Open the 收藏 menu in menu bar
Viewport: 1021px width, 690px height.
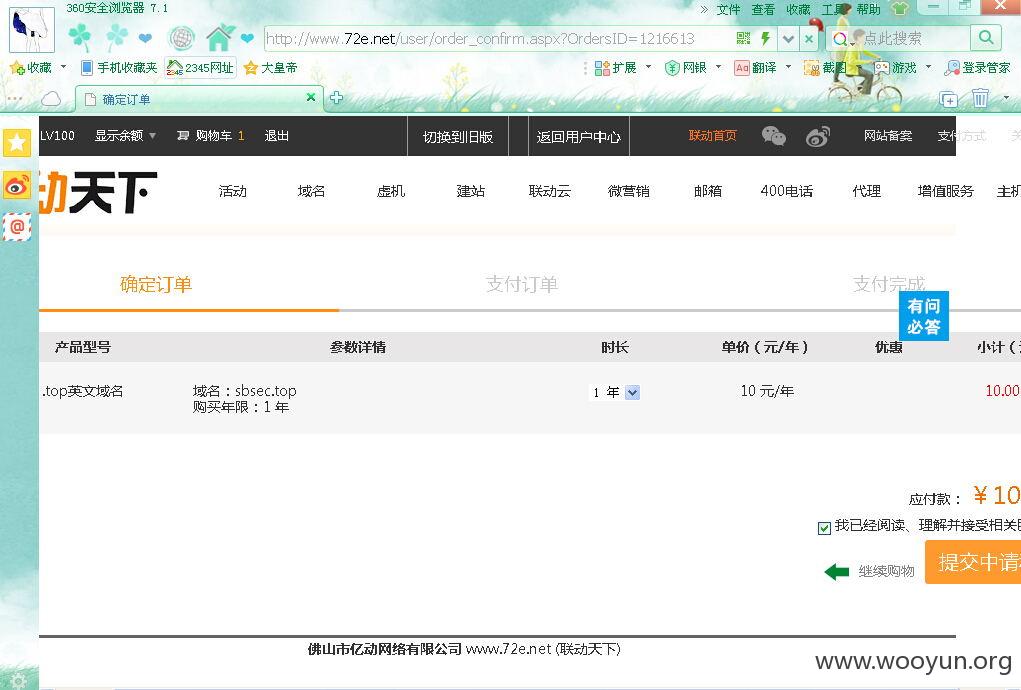point(798,9)
